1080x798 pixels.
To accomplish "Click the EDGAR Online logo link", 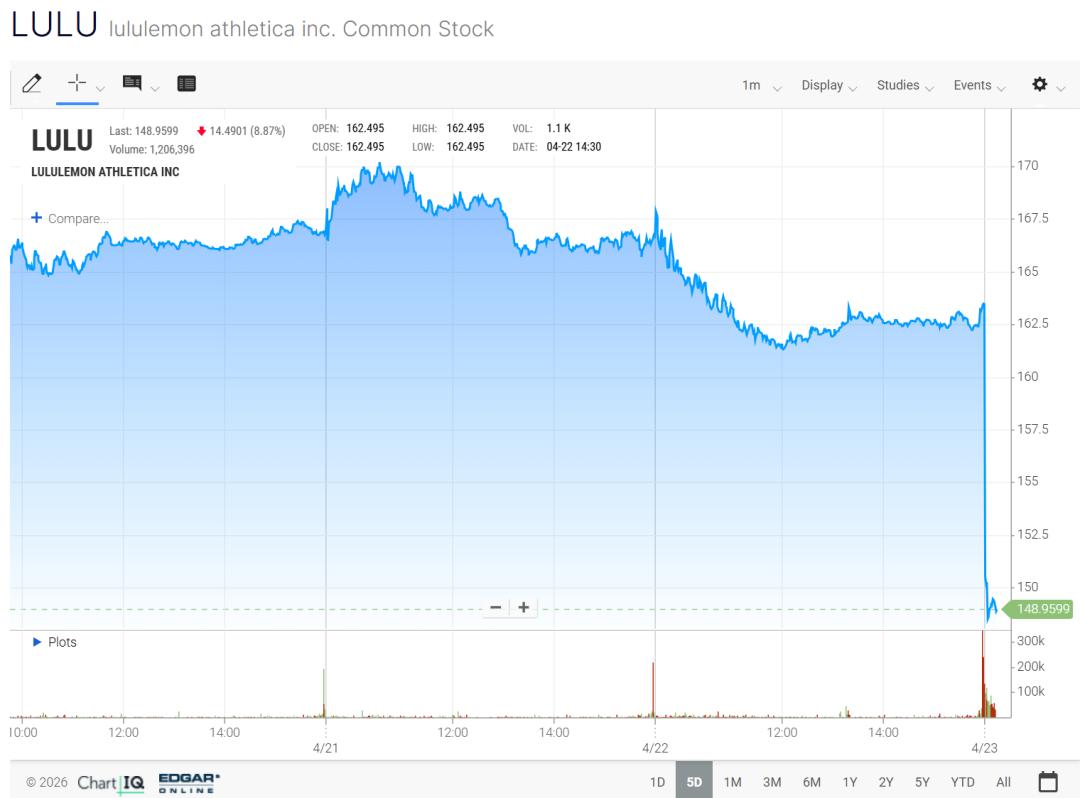I will pyautogui.click(x=189, y=782).
